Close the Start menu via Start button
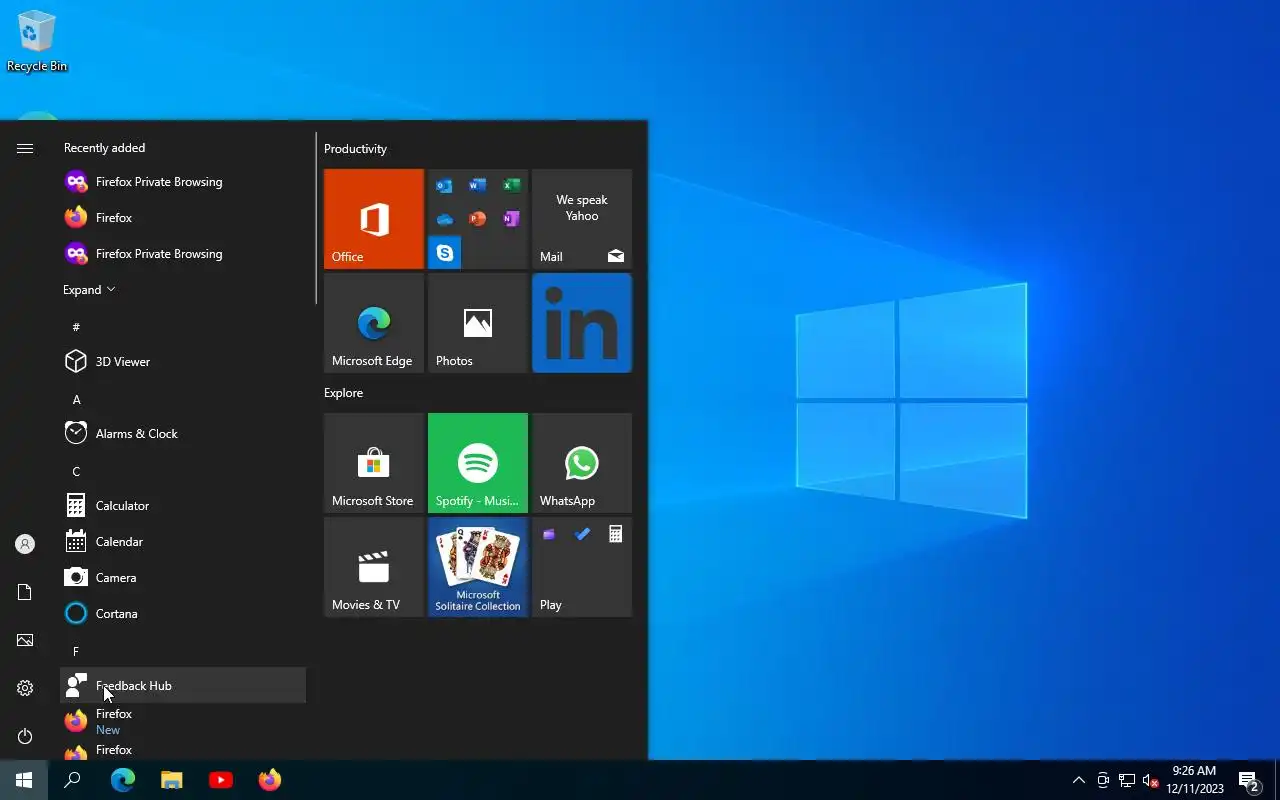The image size is (1280, 800). (24, 780)
